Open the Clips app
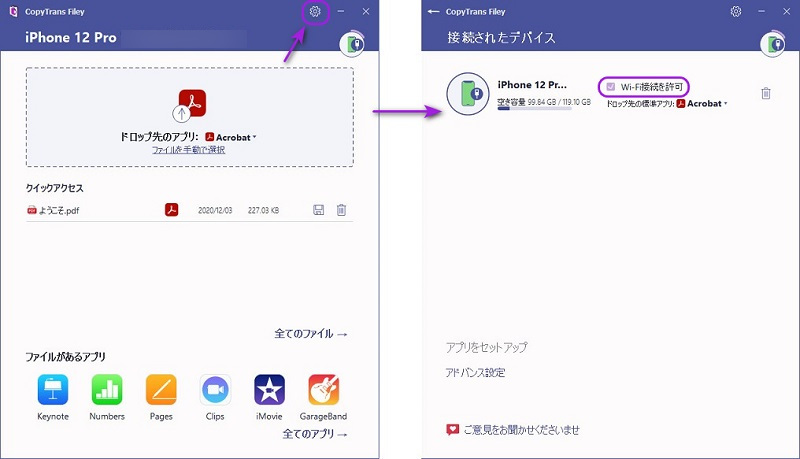 pos(215,390)
